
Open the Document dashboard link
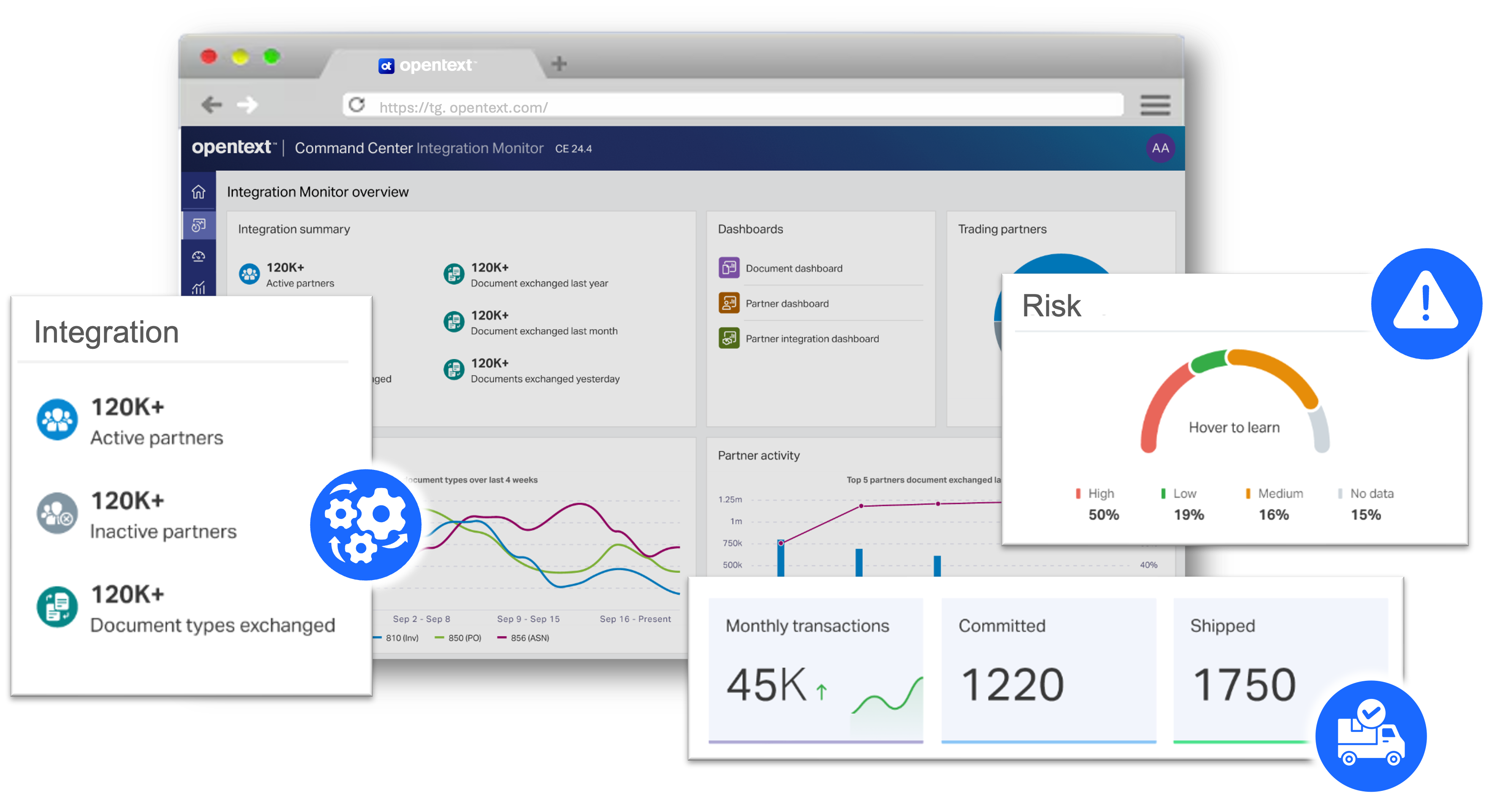[793, 268]
